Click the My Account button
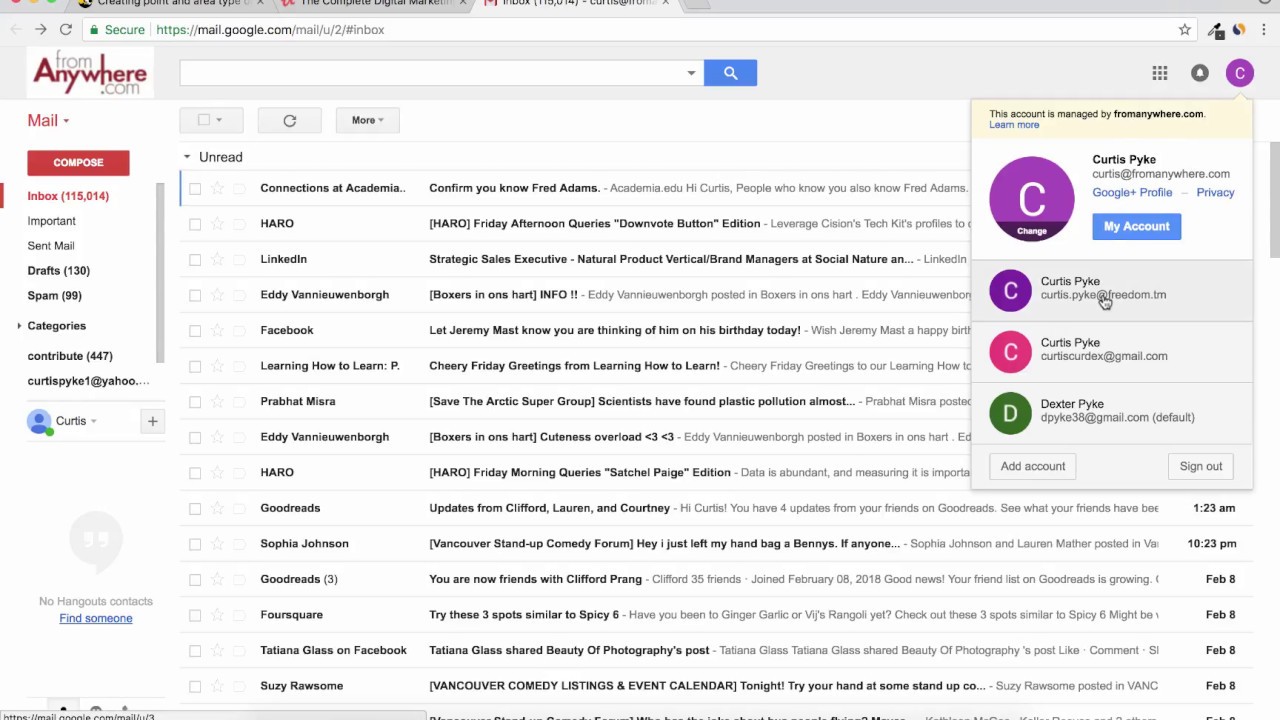This screenshot has height=720, width=1280. [1136, 226]
